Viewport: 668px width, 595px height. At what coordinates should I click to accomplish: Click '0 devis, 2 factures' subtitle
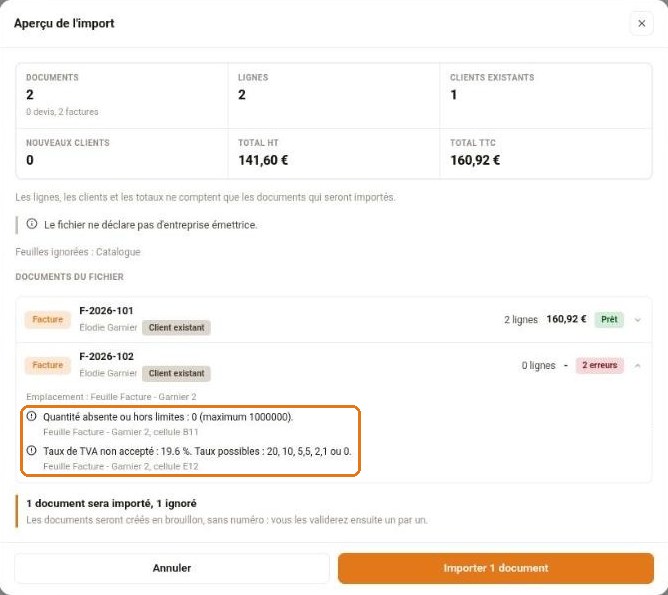(x=62, y=112)
